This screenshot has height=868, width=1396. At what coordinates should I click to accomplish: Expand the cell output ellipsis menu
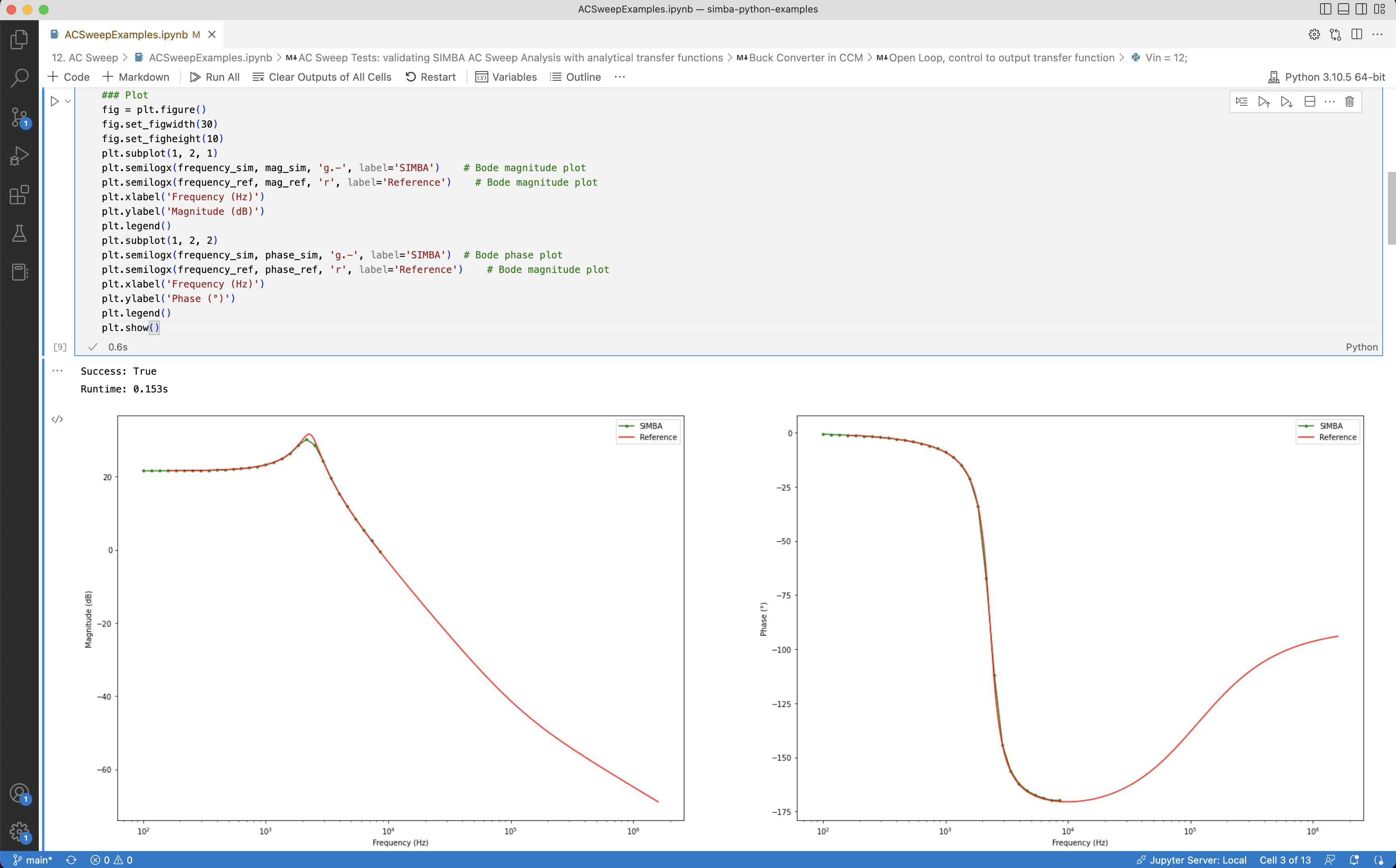(x=57, y=371)
